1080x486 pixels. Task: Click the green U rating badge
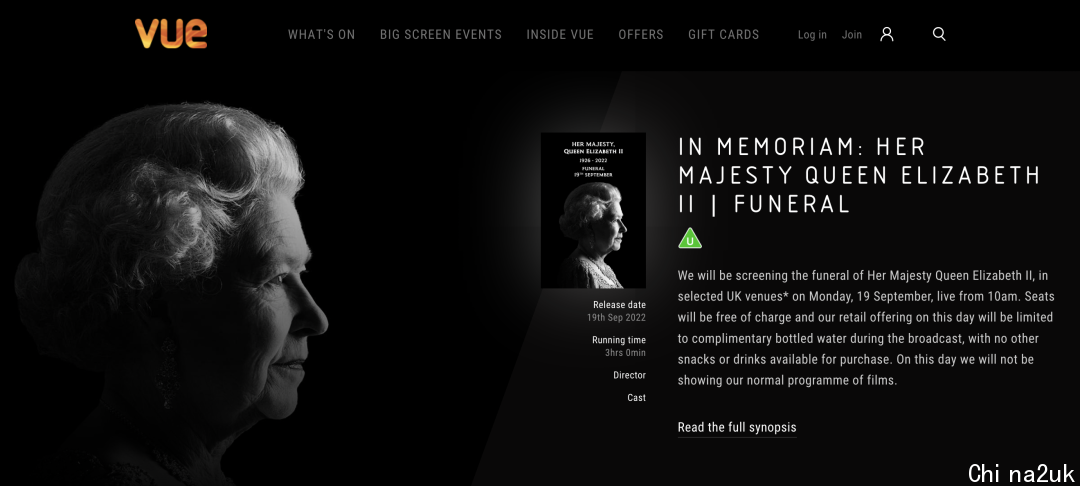[x=689, y=238]
